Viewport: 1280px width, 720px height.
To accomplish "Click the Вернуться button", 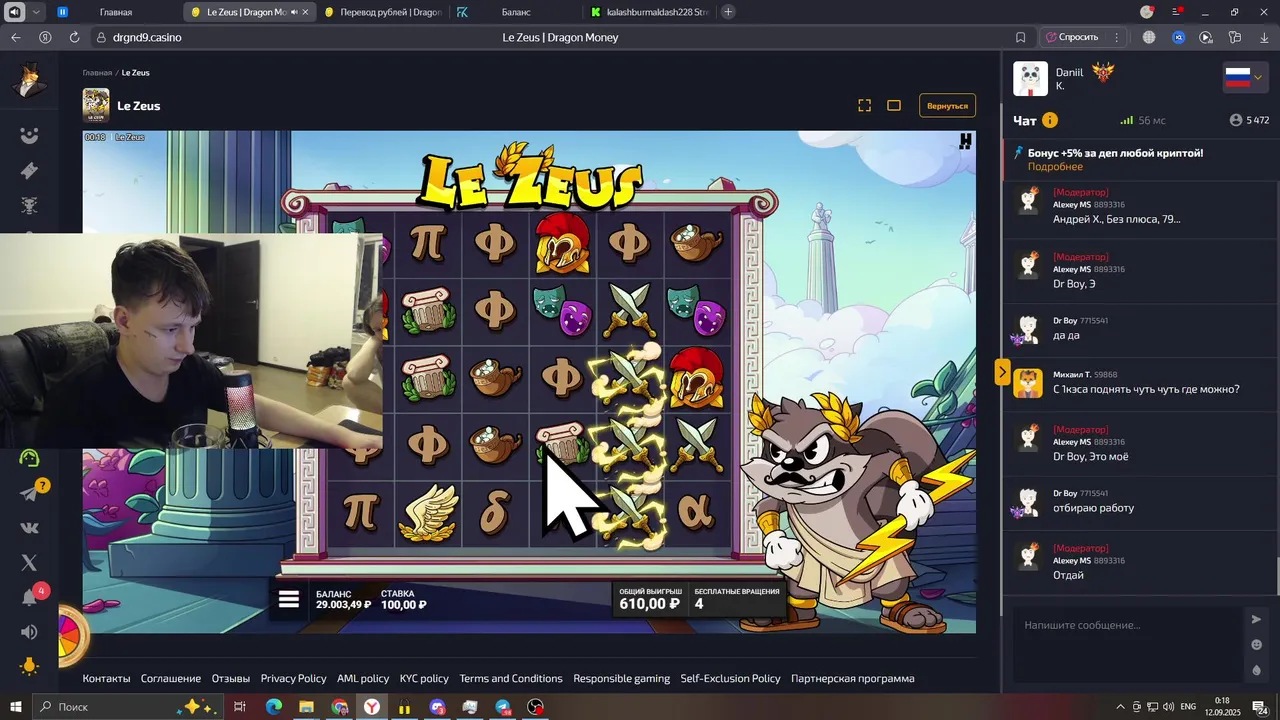I will (x=947, y=105).
